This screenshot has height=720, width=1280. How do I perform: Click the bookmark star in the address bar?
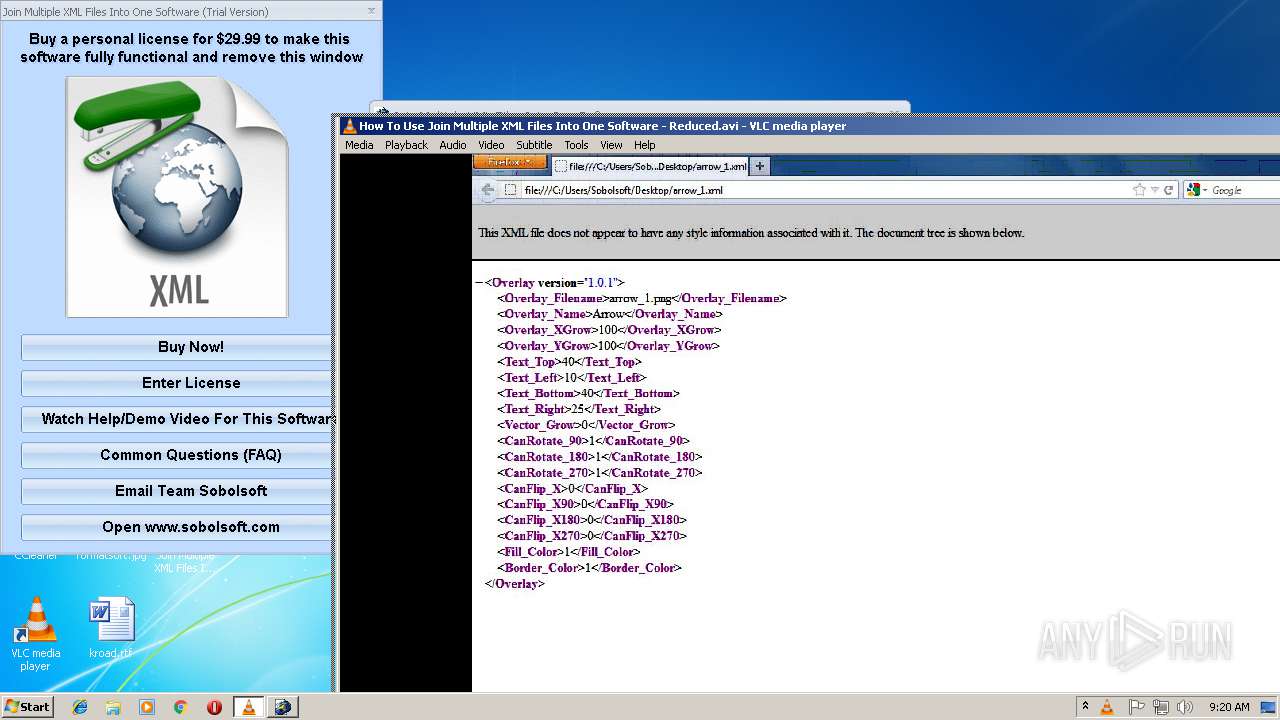coord(1139,190)
